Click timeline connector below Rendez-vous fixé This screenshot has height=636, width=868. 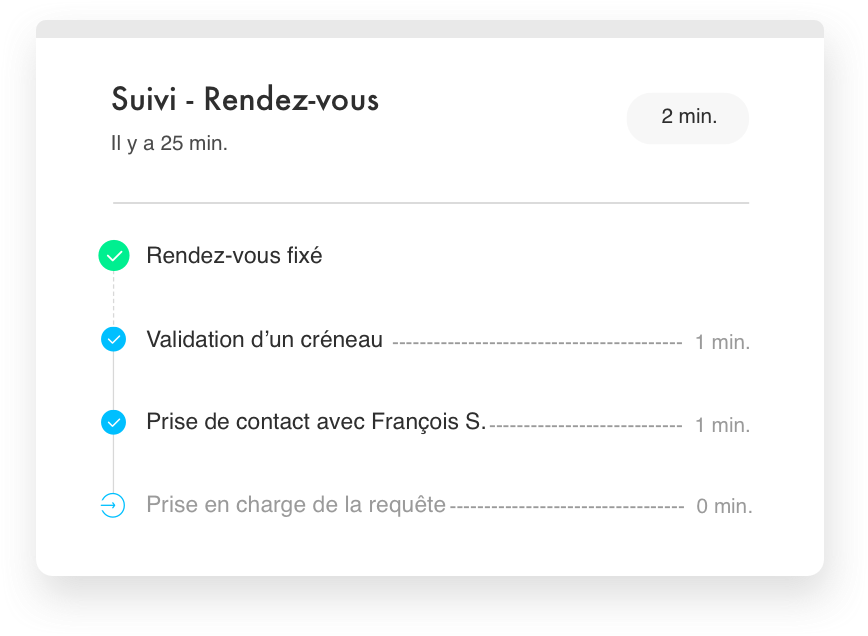(x=113, y=299)
